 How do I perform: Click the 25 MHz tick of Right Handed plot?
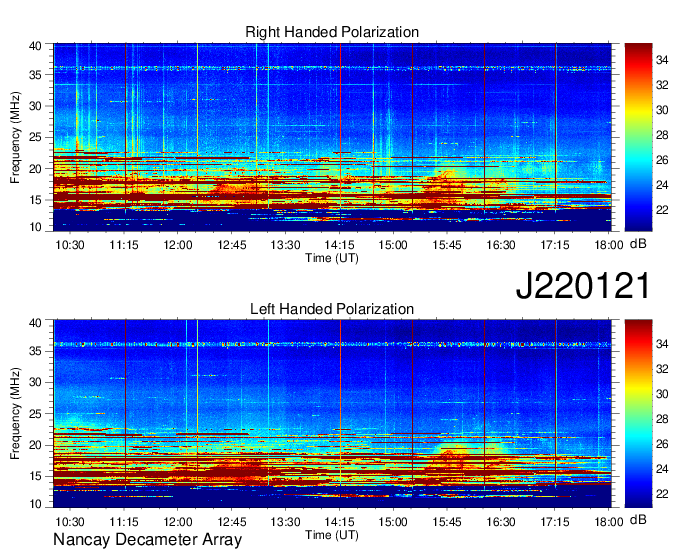(x=35, y=137)
